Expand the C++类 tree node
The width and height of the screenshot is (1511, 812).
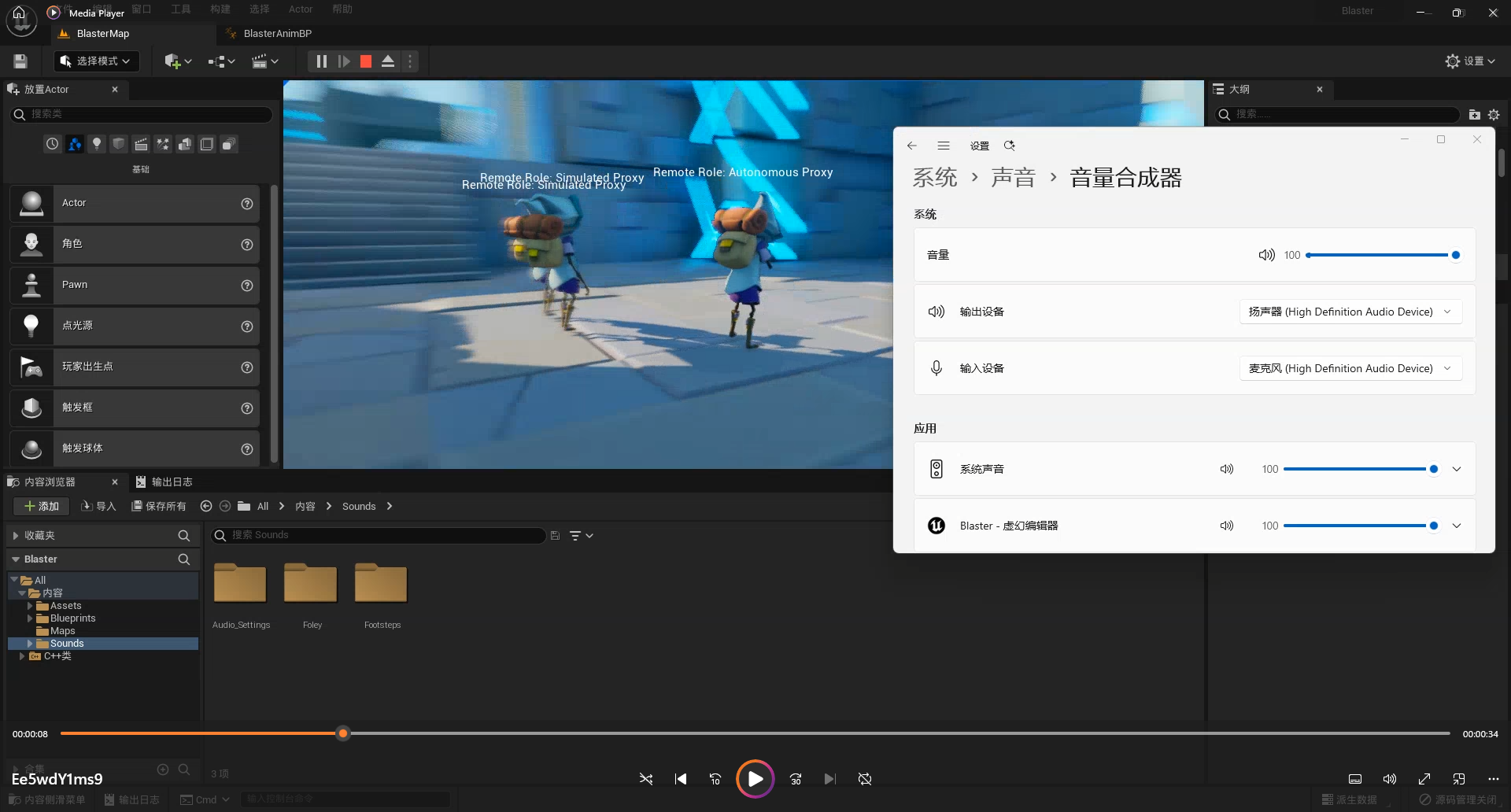pyautogui.click(x=22, y=656)
